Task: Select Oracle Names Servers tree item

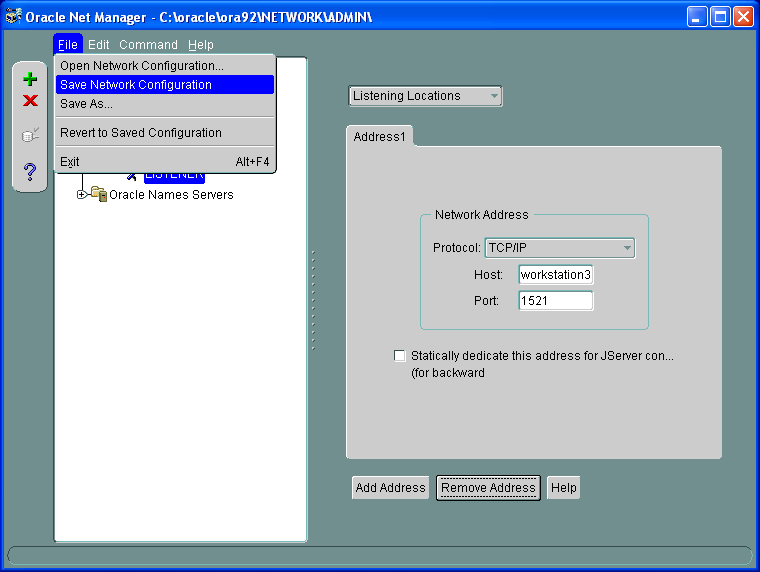Action: tap(171, 194)
